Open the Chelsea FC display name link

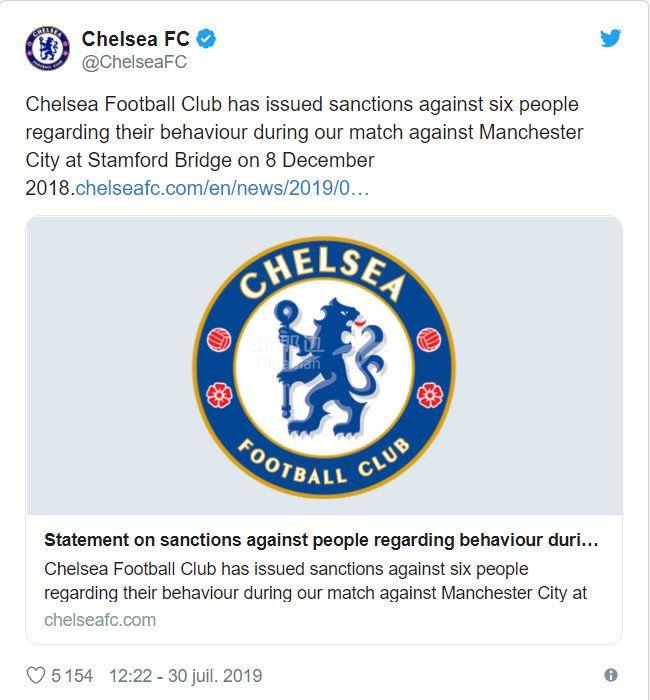coord(135,40)
